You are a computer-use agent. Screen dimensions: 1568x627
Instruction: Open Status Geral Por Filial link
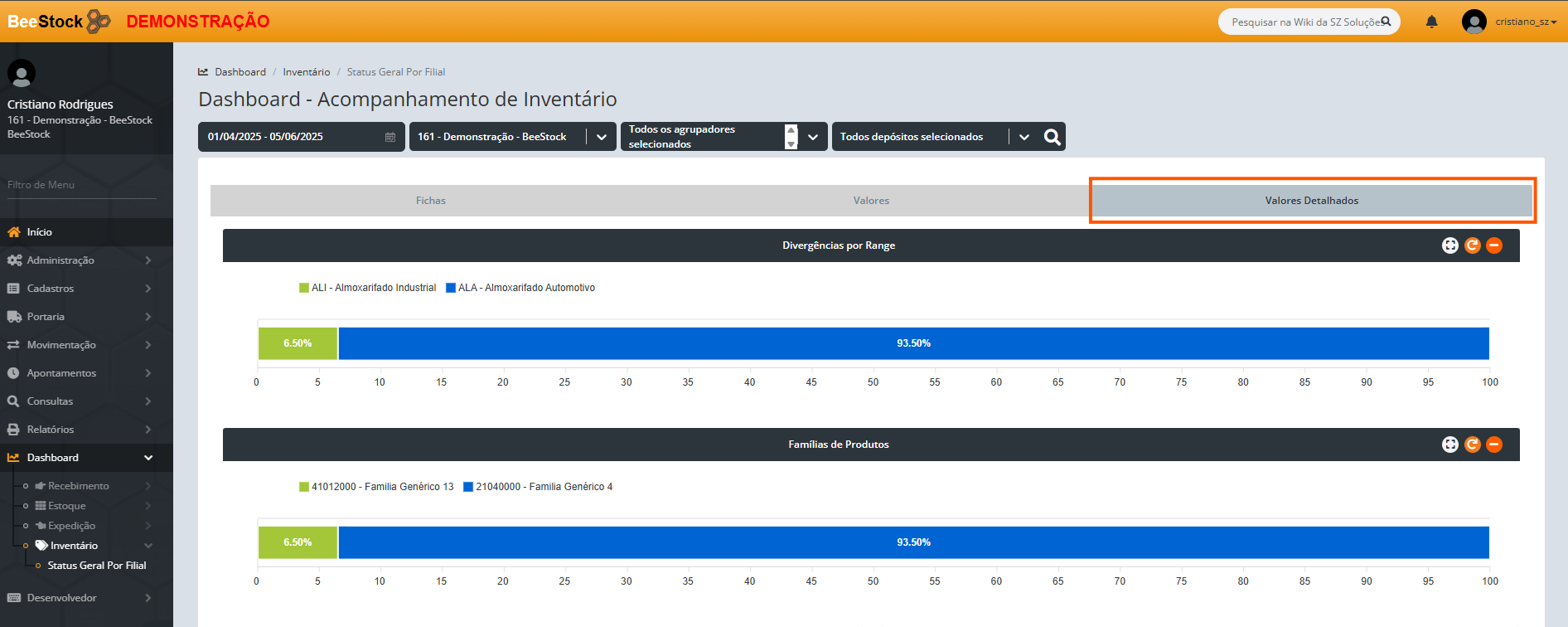point(96,566)
